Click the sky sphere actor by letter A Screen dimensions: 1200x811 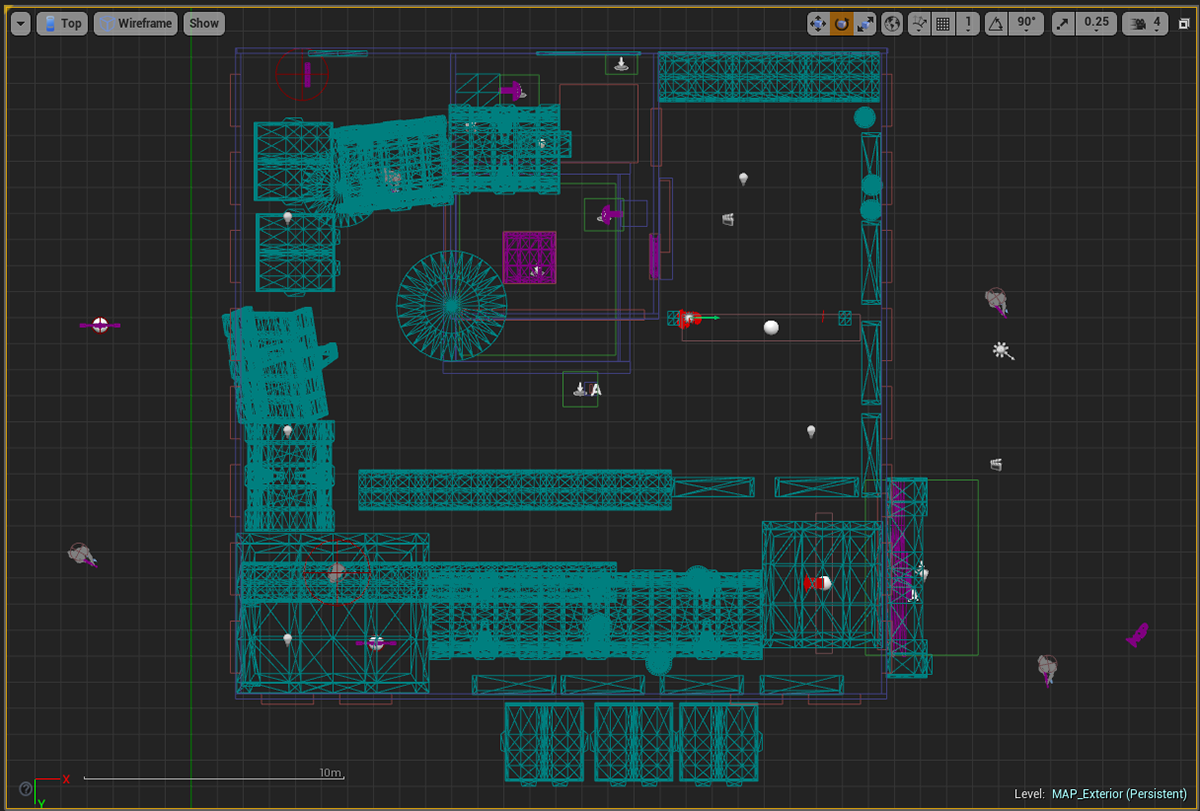(x=581, y=389)
